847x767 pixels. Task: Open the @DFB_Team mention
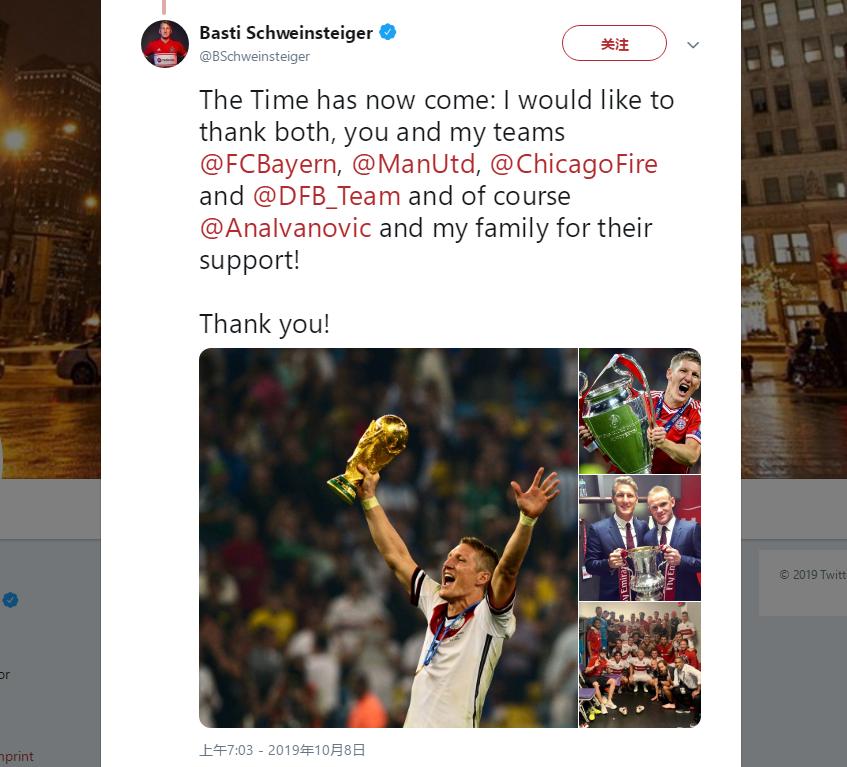coord(327,196)
